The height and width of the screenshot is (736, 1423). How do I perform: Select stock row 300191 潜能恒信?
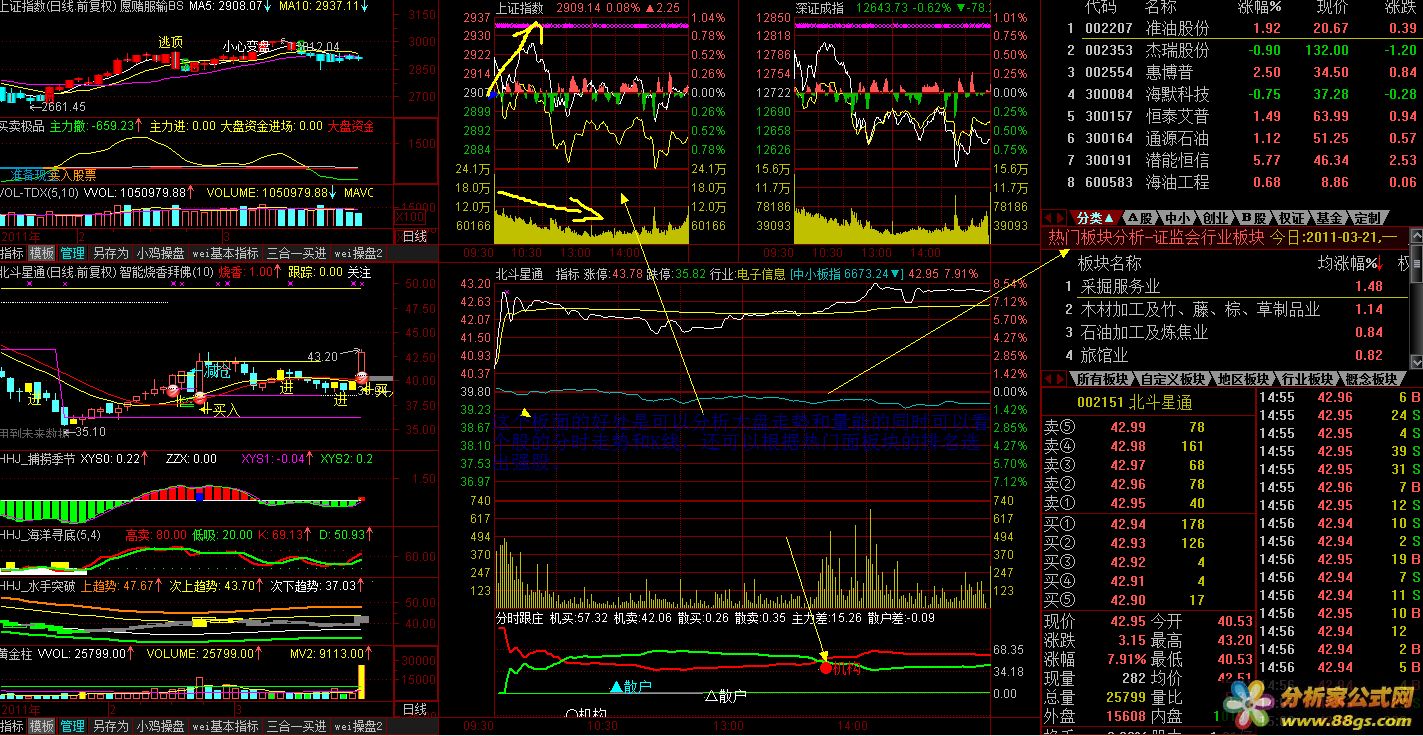point(1232,160)
